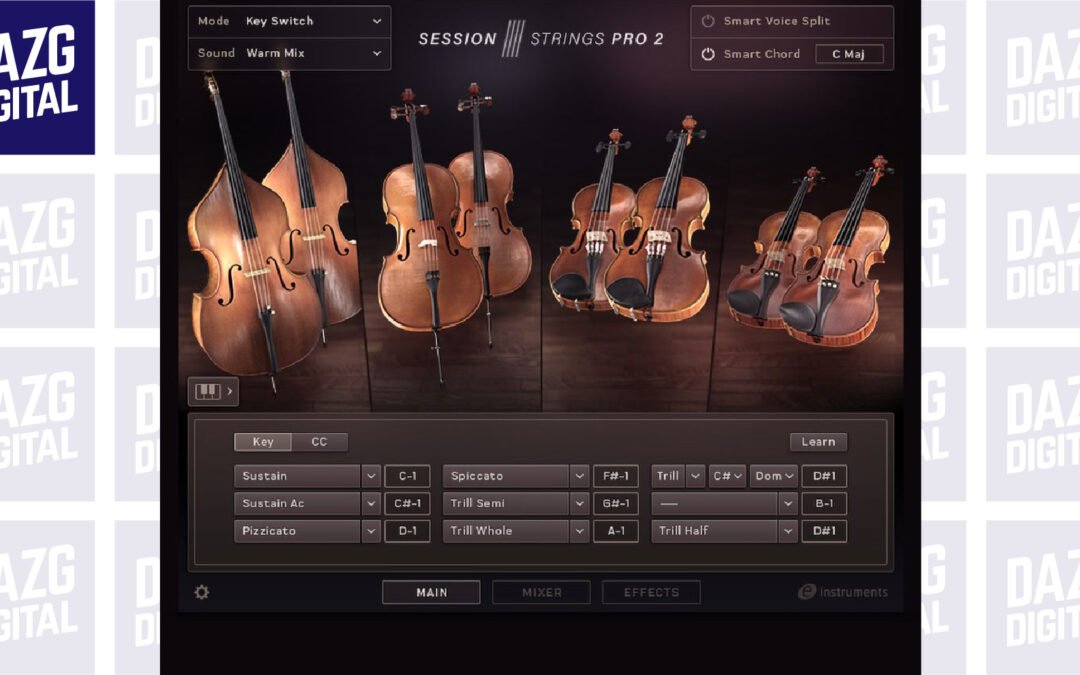Switch to CC assignment mode

(x=319, y=442)
